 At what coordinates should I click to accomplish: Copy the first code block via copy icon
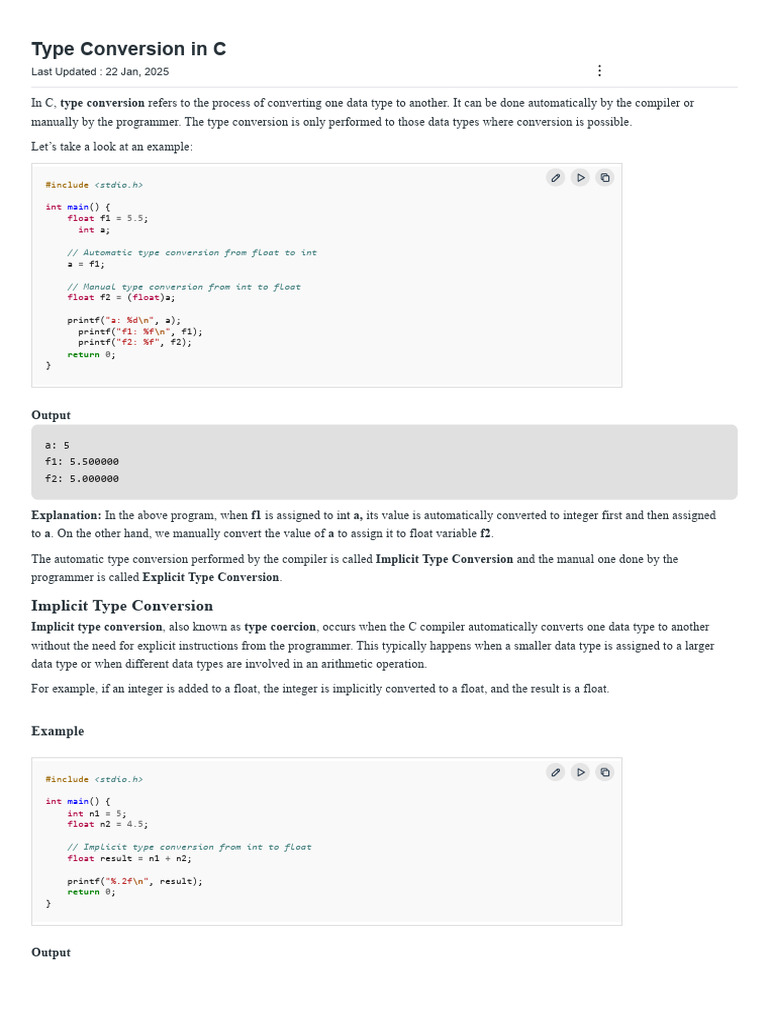(605, 178)
